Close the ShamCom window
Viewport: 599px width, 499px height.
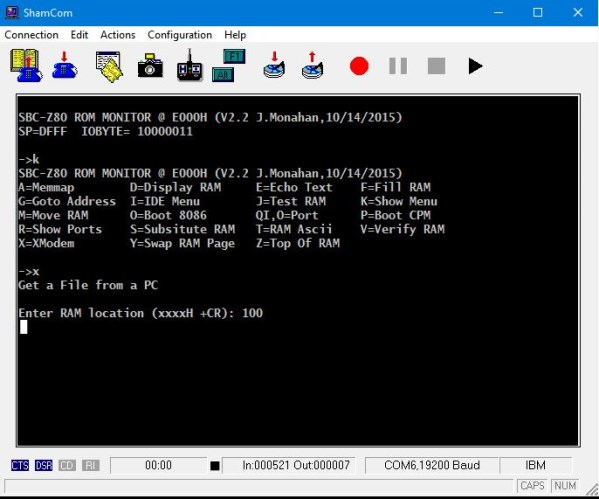(578, 13)
